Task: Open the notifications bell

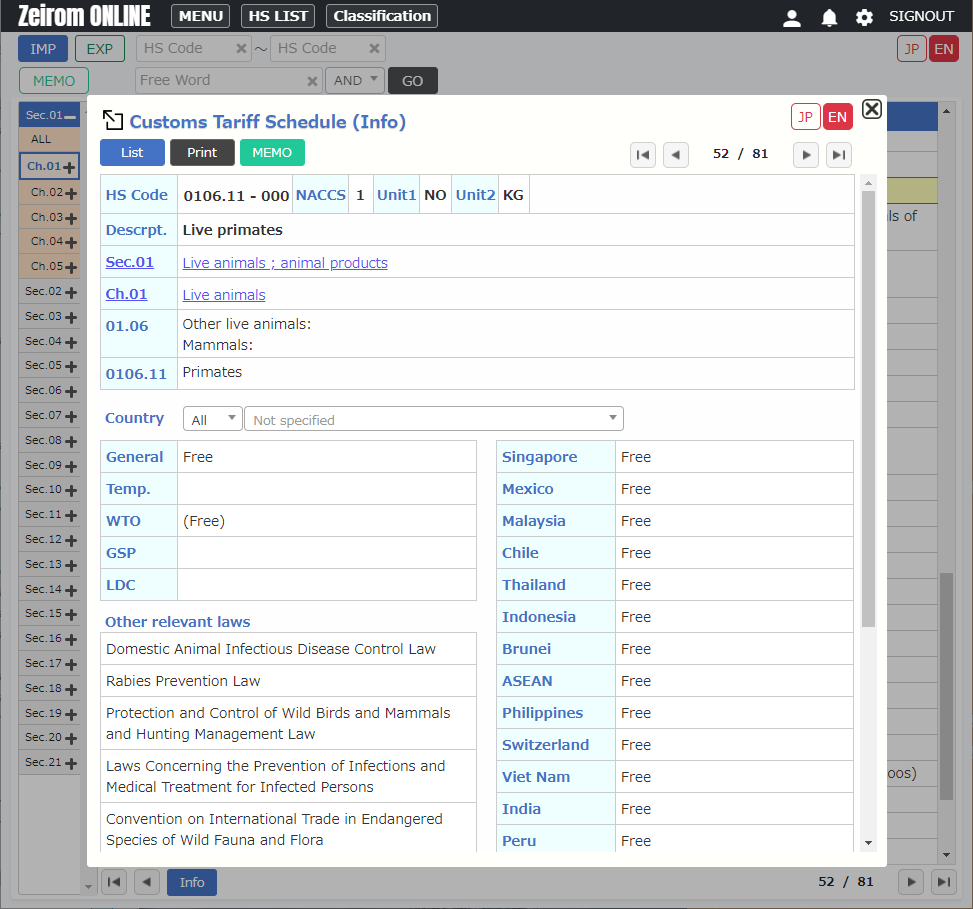Action: pos(829,17)
